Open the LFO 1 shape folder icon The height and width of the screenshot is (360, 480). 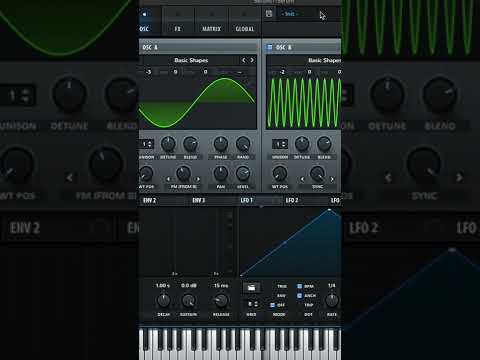click(x=252, y=287)
